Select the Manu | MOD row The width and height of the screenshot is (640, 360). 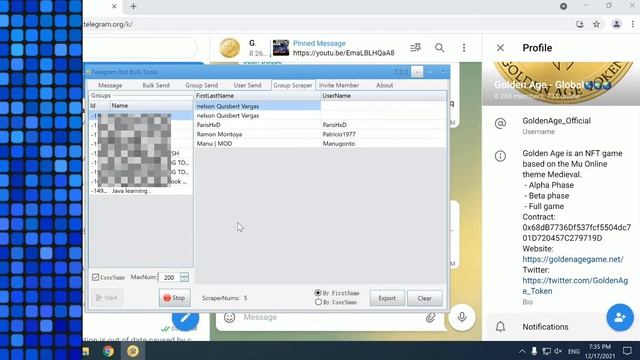[258, 144]
